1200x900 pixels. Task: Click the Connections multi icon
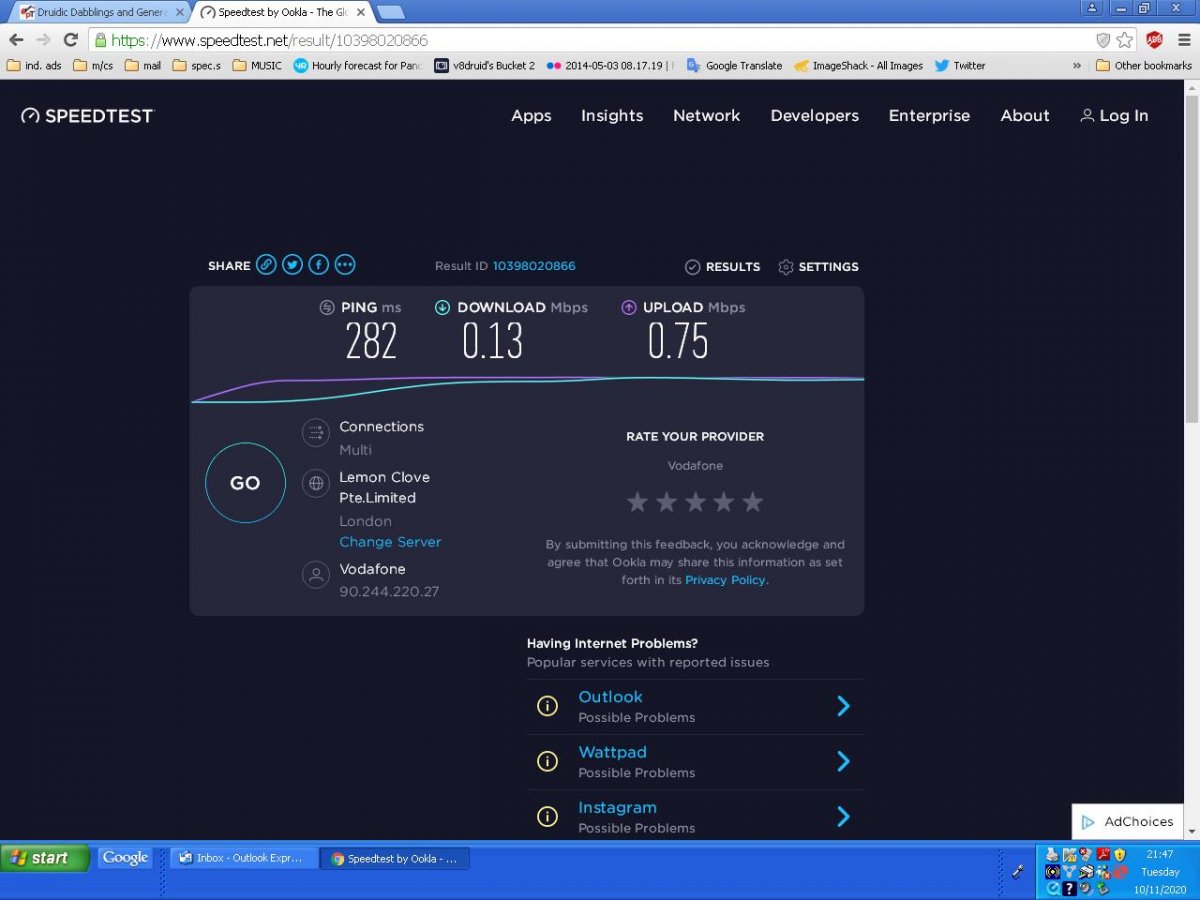coord(316,433)
